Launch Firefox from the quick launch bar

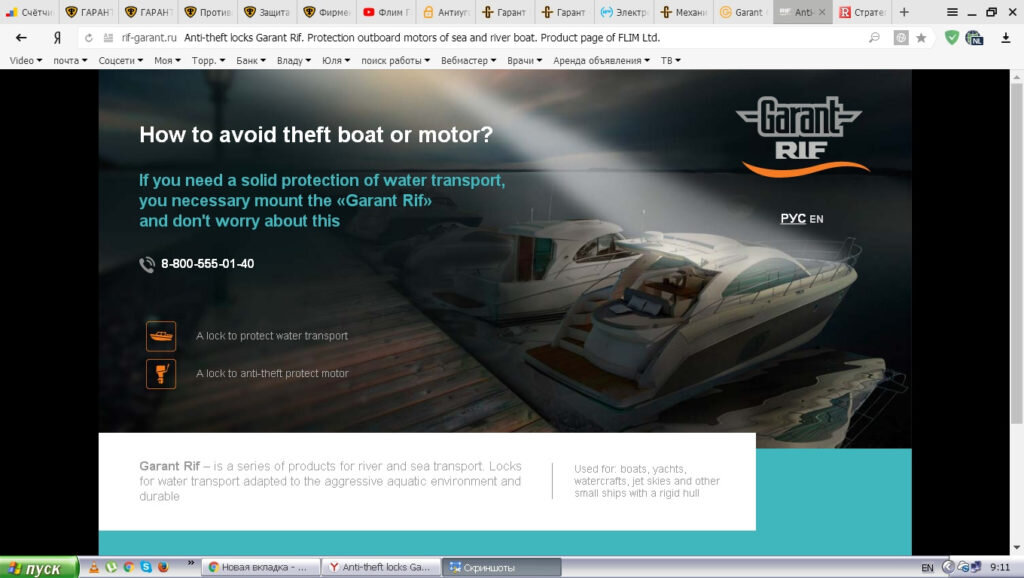tap(163, 567)
